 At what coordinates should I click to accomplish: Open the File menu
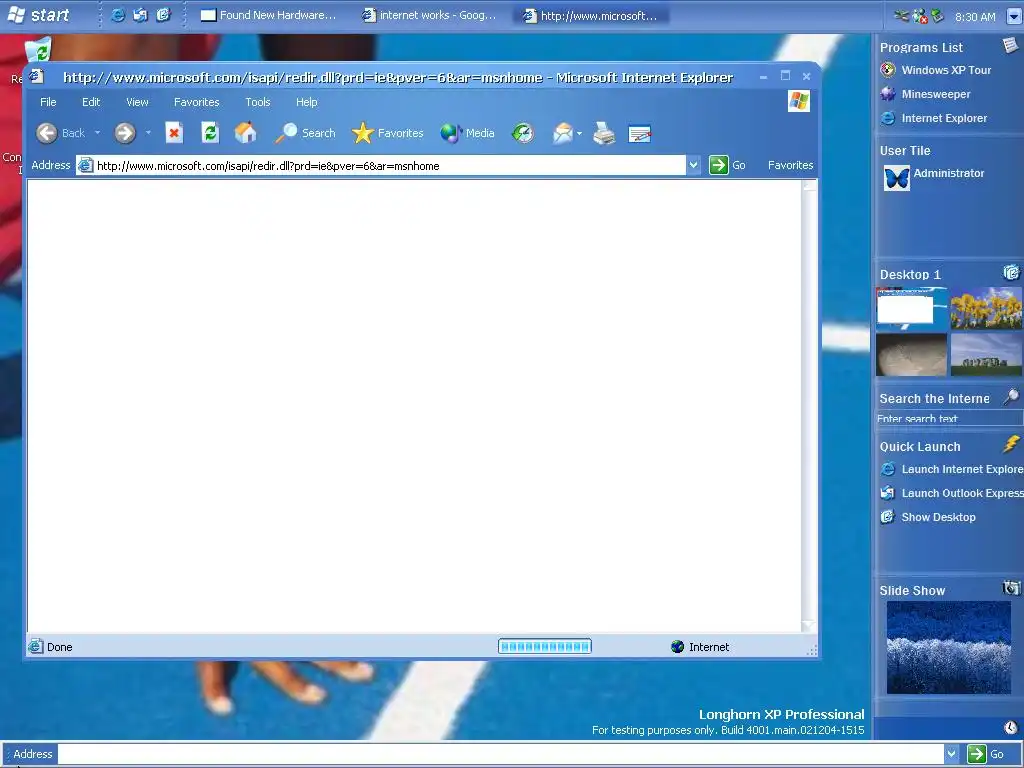pyautogui.click(x=48, y=102)
